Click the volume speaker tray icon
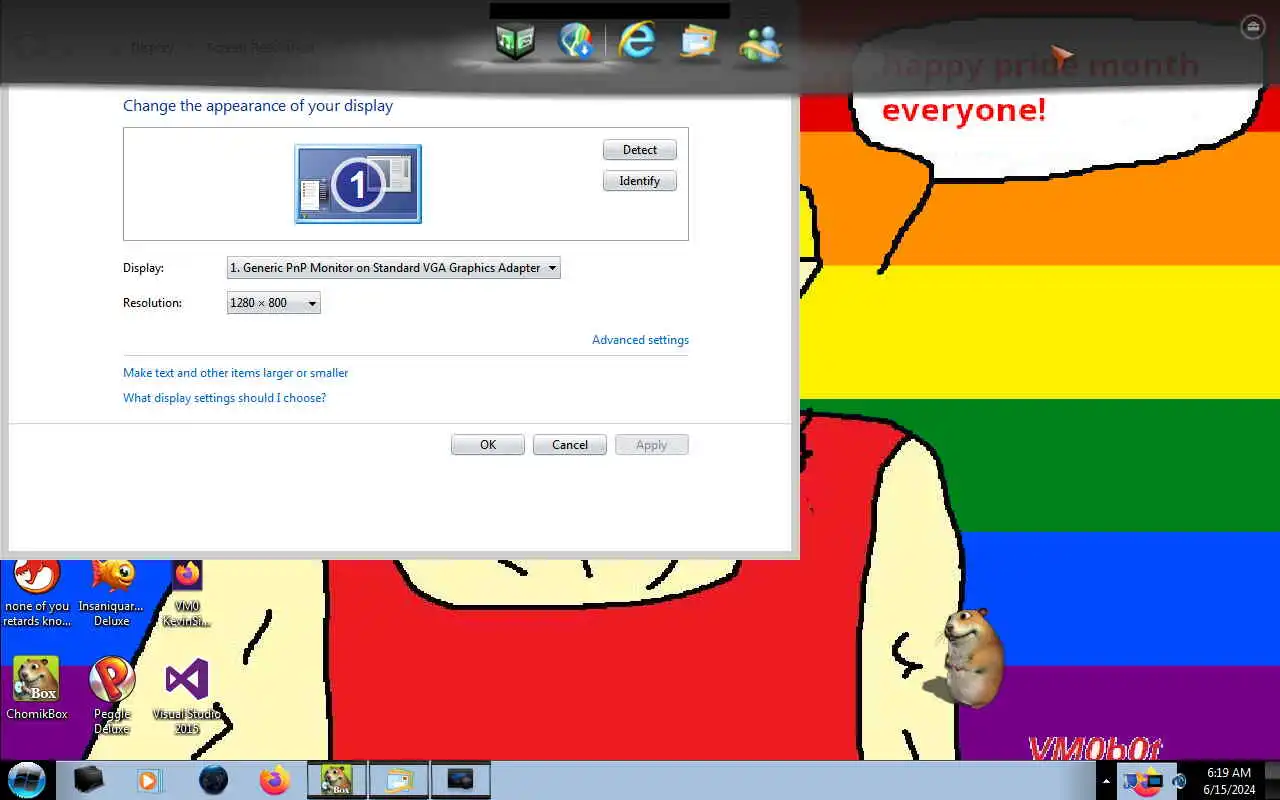1280x800 pixels. coord(1179,781)
